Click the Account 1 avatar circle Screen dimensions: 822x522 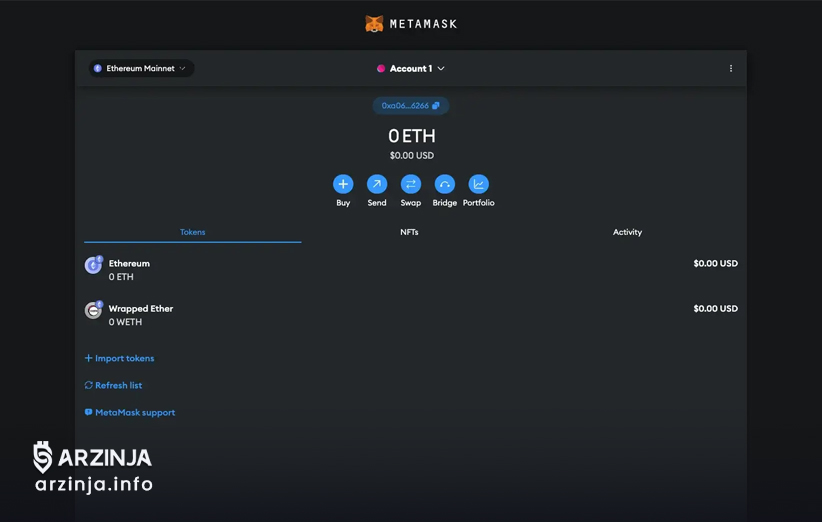pyautogui.click(x=381, y=68)
